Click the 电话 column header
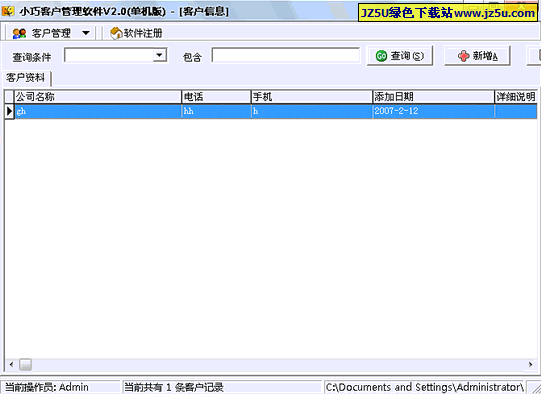Viewport: 541px width, 394px height. click(216, 97)
